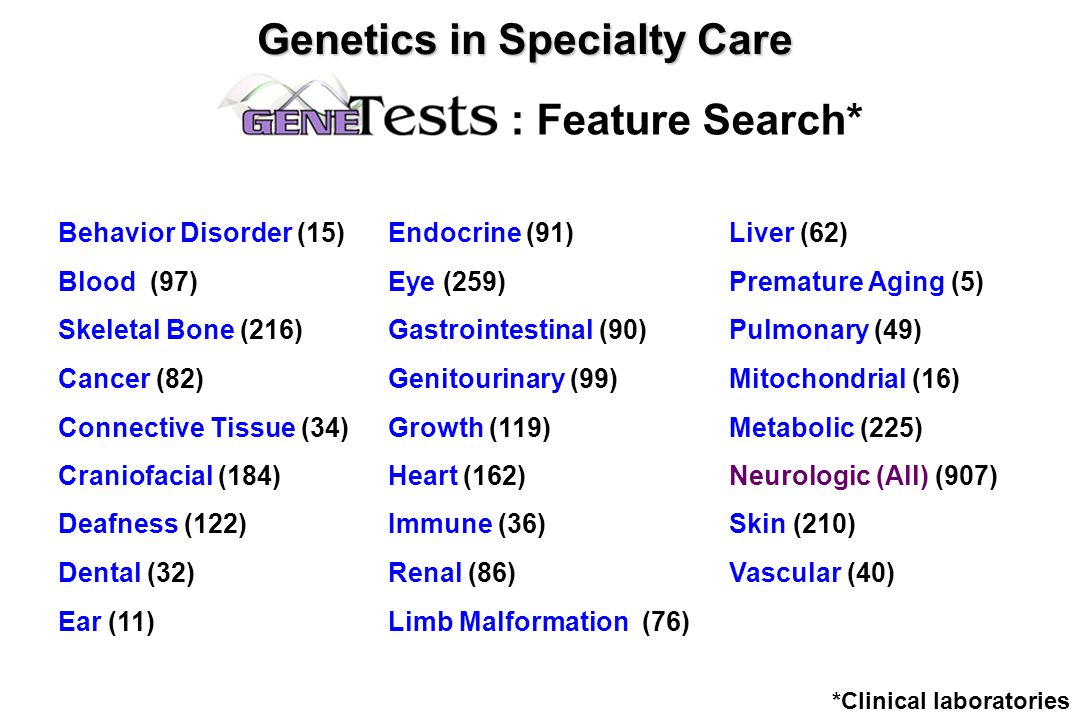
Task: Open the Genitourinary link
Action: [477, 379]
